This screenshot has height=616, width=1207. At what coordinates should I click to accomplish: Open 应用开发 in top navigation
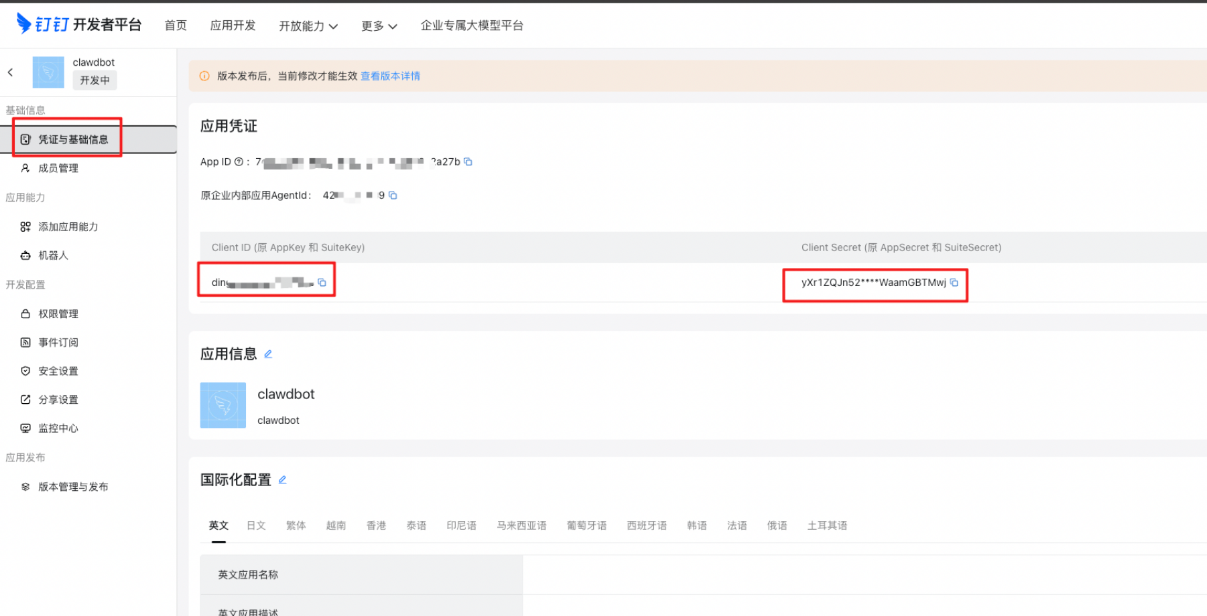point(233,26)
